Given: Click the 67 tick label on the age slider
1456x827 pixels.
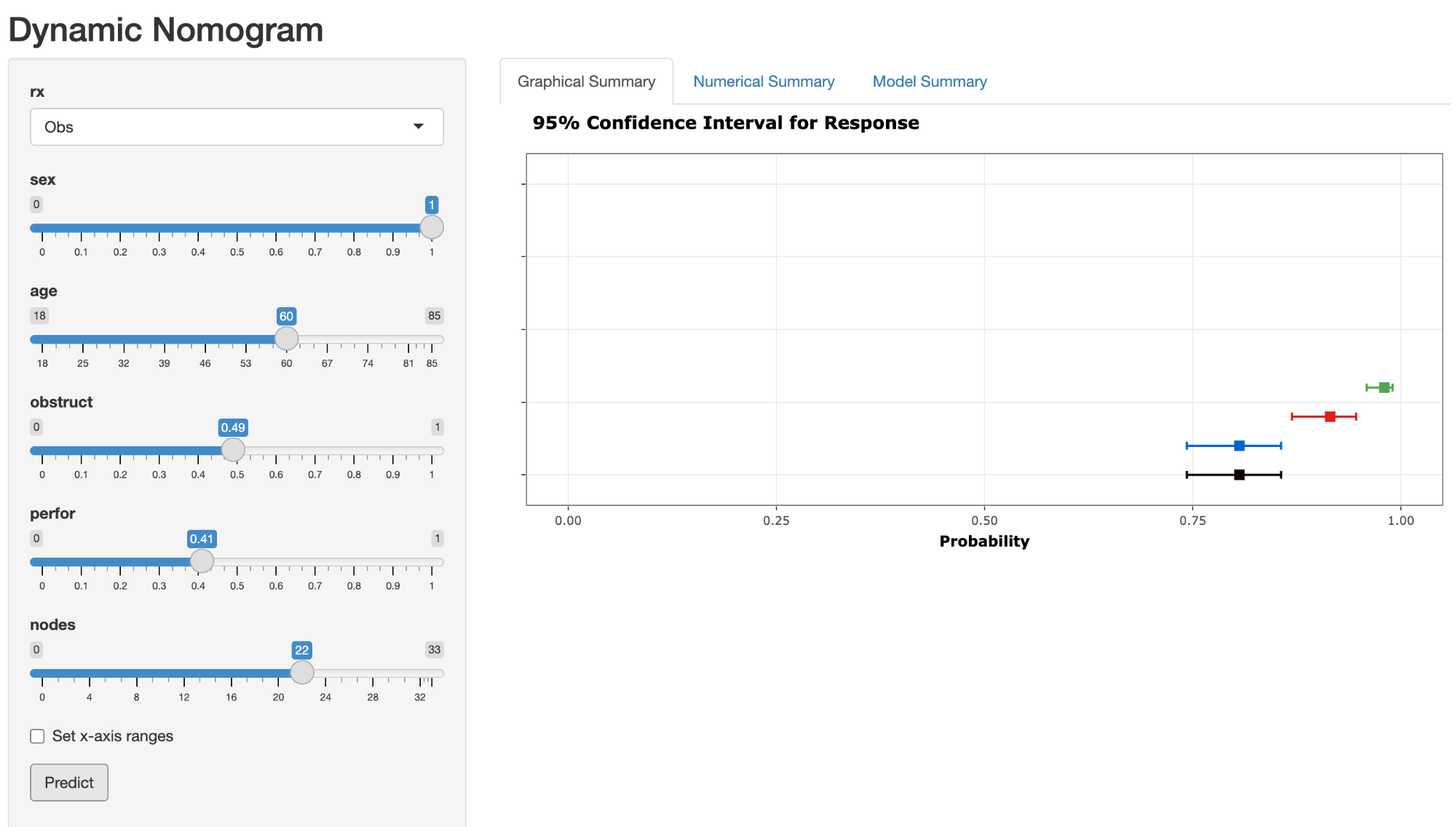Looking at the screenshot, I should pyautogui.click(x=328, y=363).
